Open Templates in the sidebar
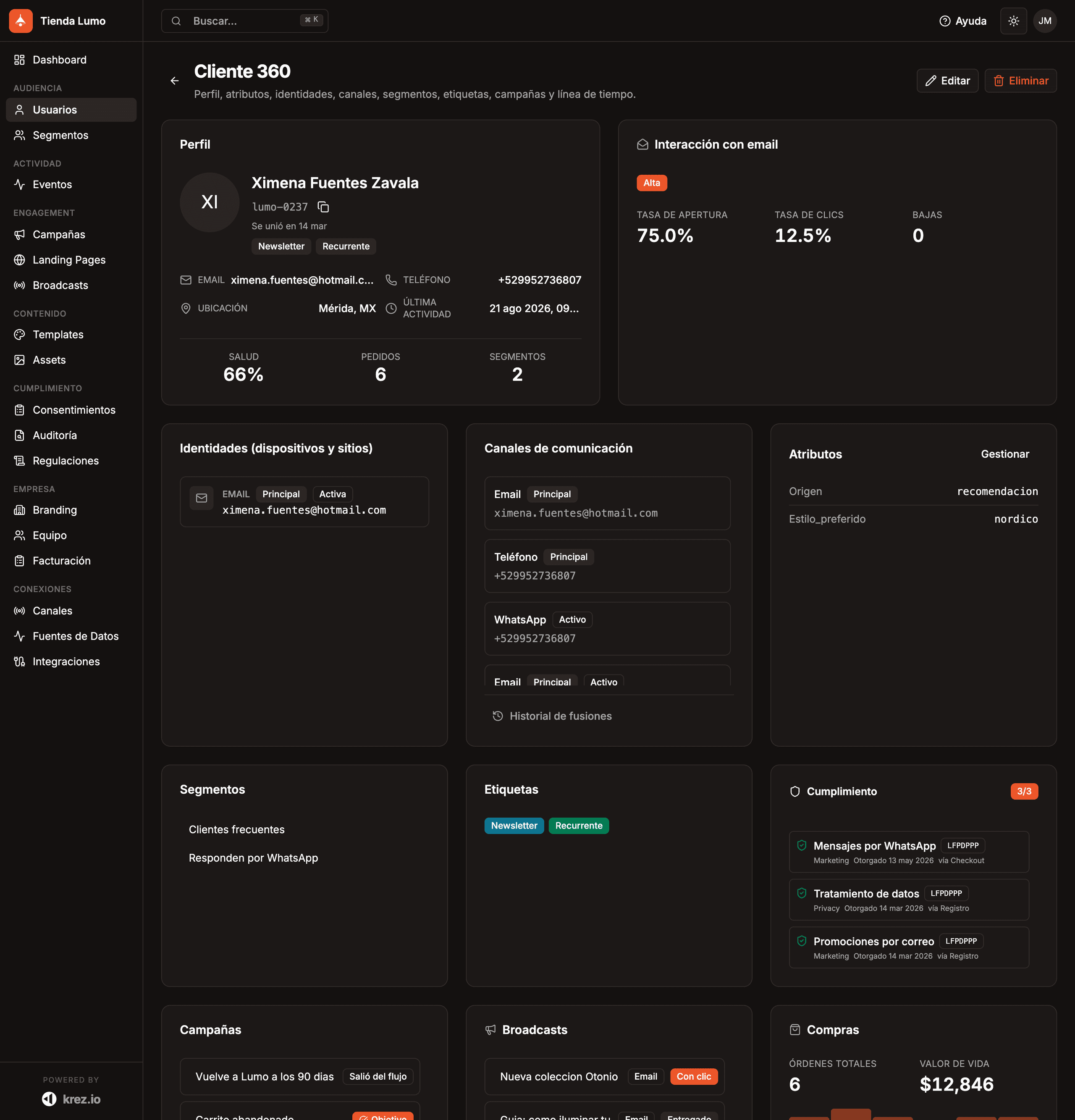The width and height of the screenshot is (1075, 1120). (71, 335)
